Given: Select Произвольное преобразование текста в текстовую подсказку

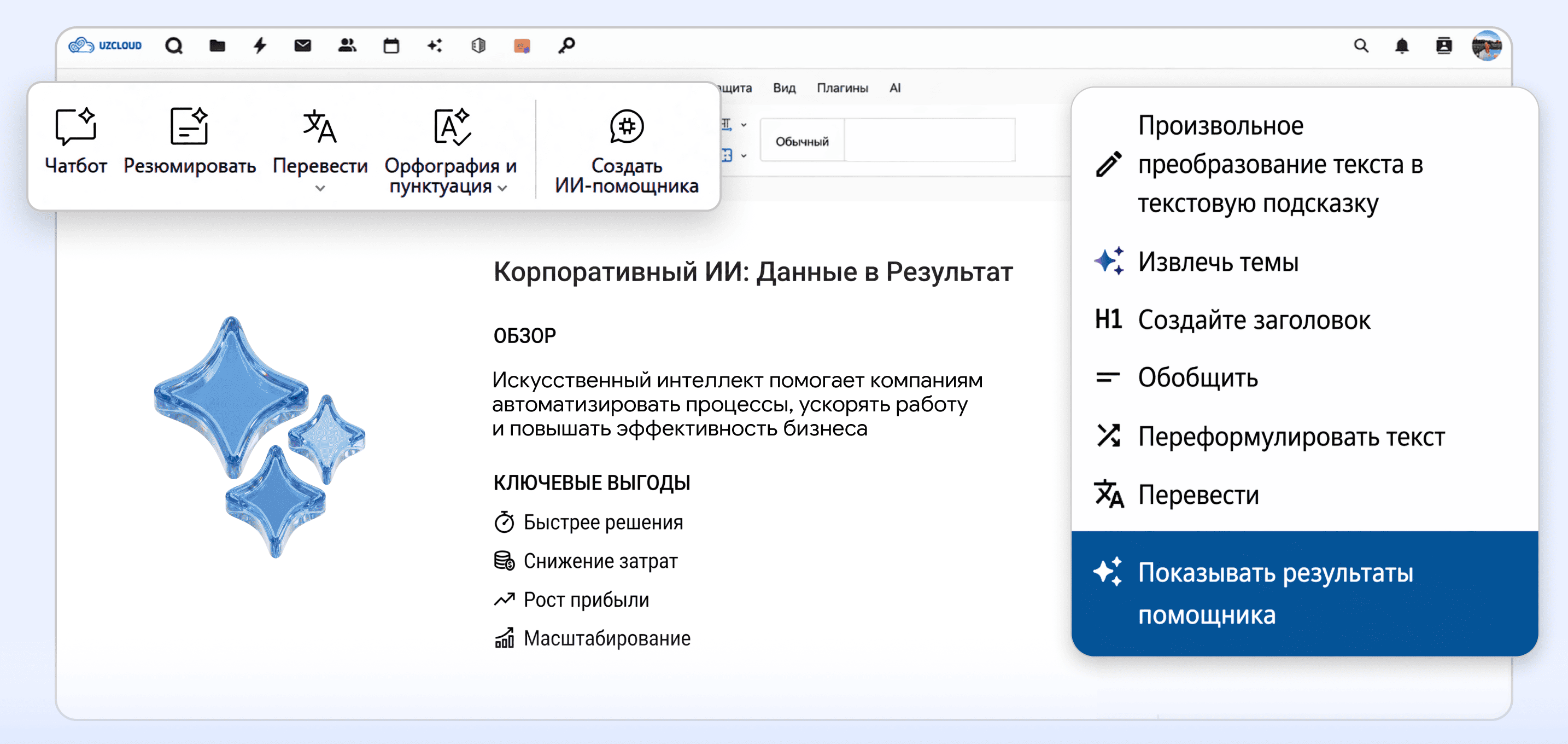Looking at the screenshot, I should tap(1304, 164).
